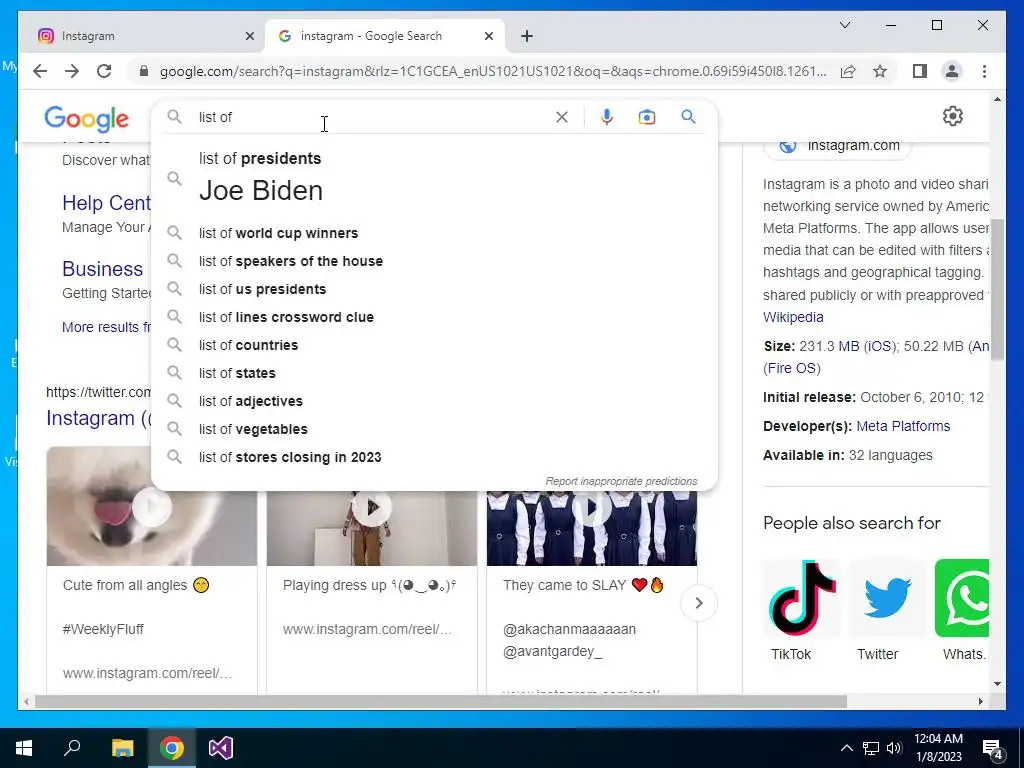Open the volume tray icon
The image size is (1024, 768).
(x=894, y=748)
